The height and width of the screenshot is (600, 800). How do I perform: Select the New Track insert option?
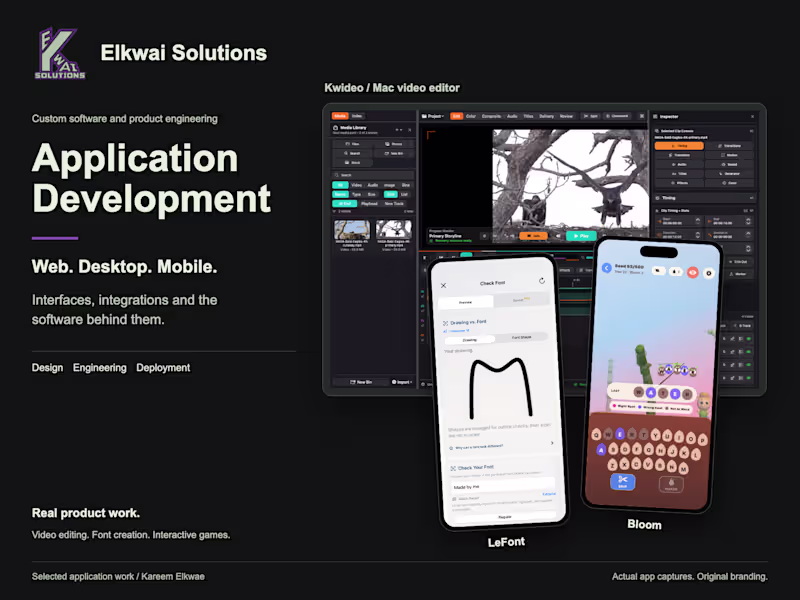pos(394,204)
